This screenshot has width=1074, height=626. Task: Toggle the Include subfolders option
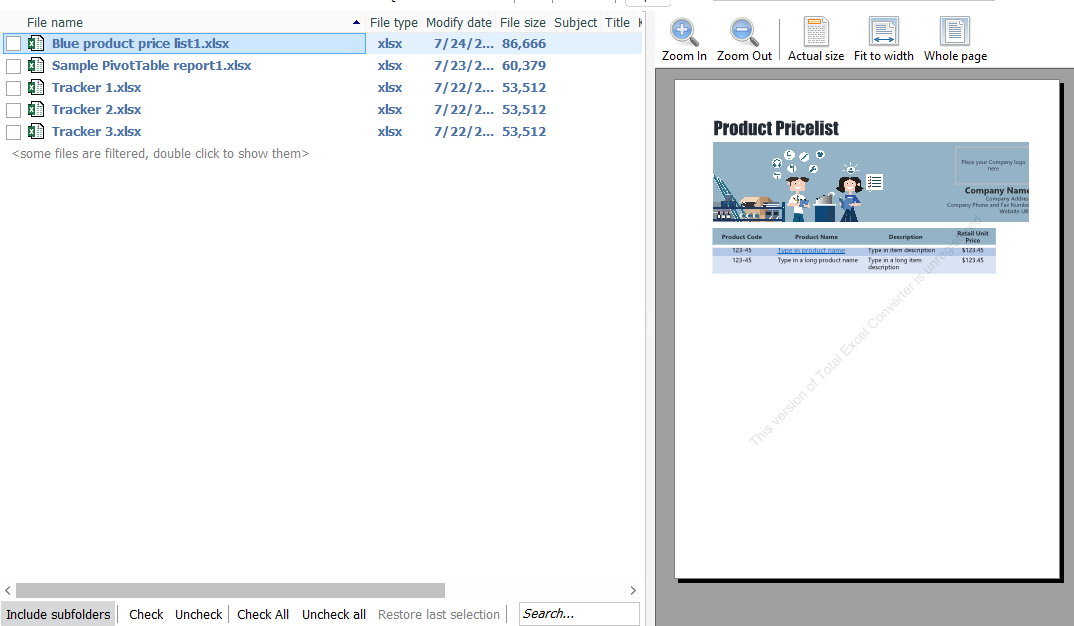(57, 613)
